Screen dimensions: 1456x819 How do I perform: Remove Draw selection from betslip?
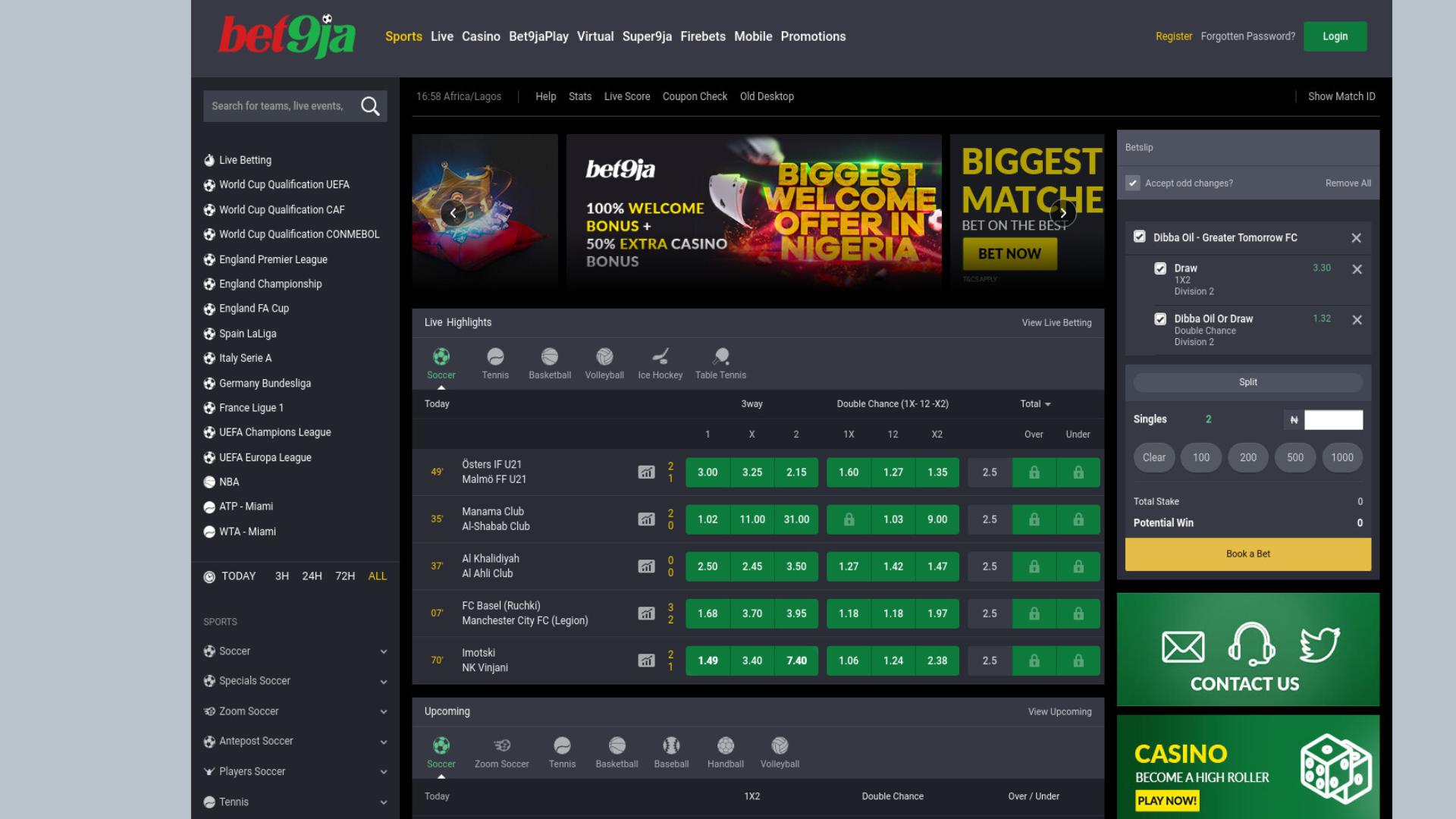1357,269
